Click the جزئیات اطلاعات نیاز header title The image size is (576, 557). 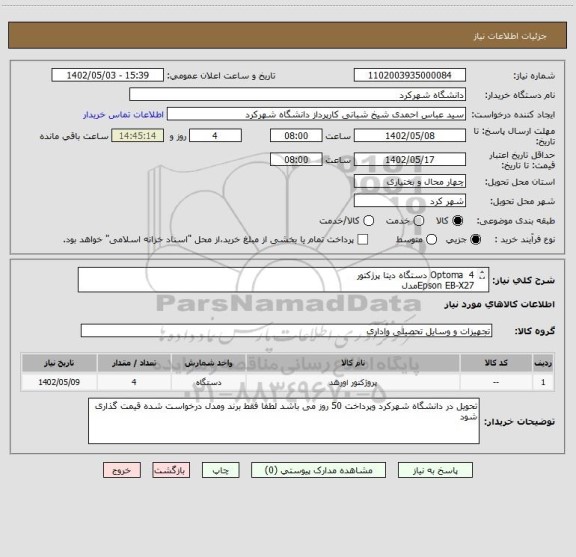tap(510, 36)
